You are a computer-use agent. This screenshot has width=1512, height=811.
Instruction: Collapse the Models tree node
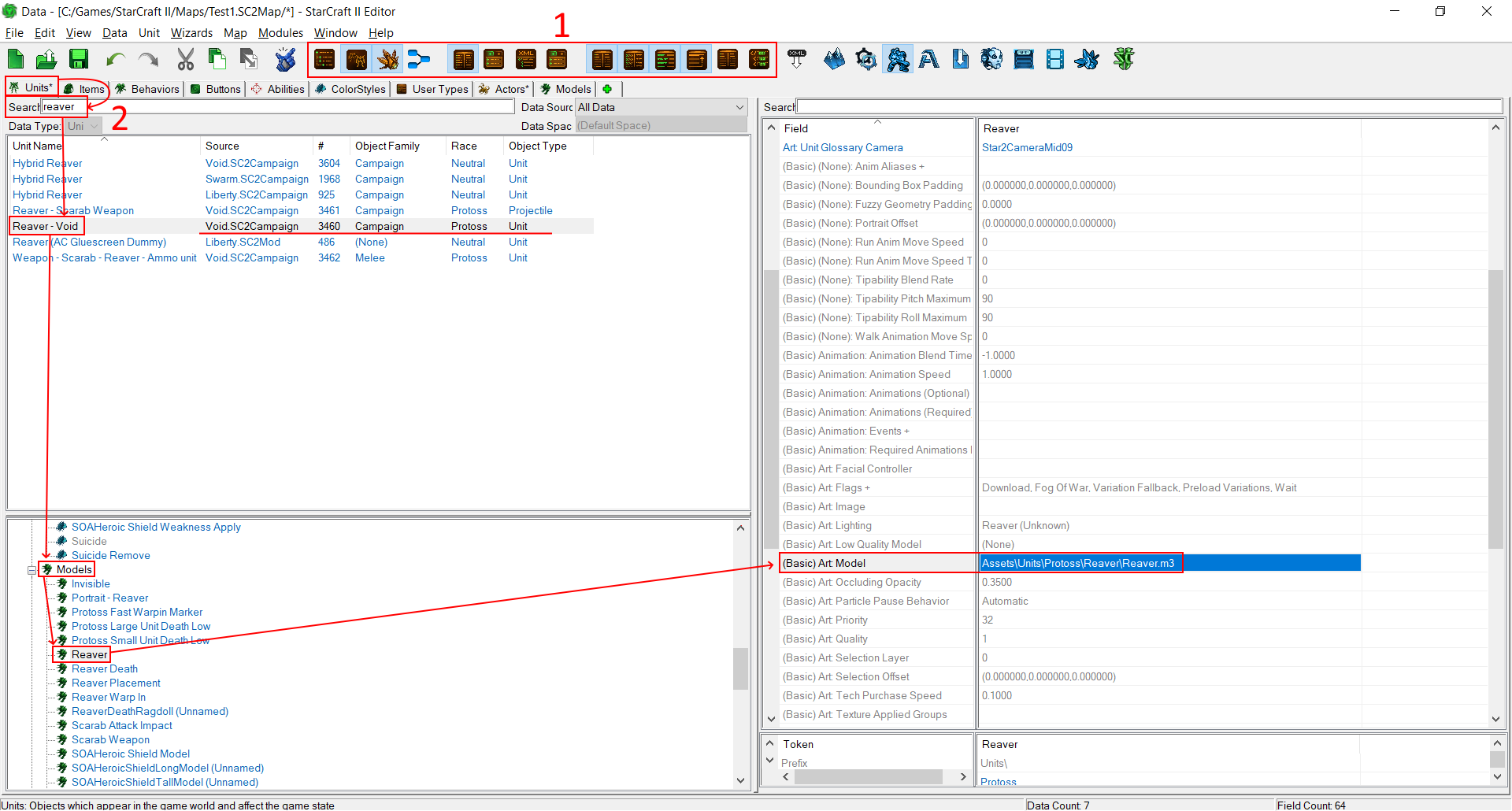click(32, 570)
